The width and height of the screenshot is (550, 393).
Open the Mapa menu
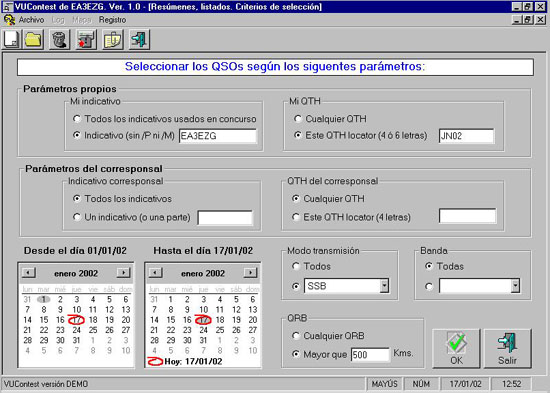tap(81, 20)
